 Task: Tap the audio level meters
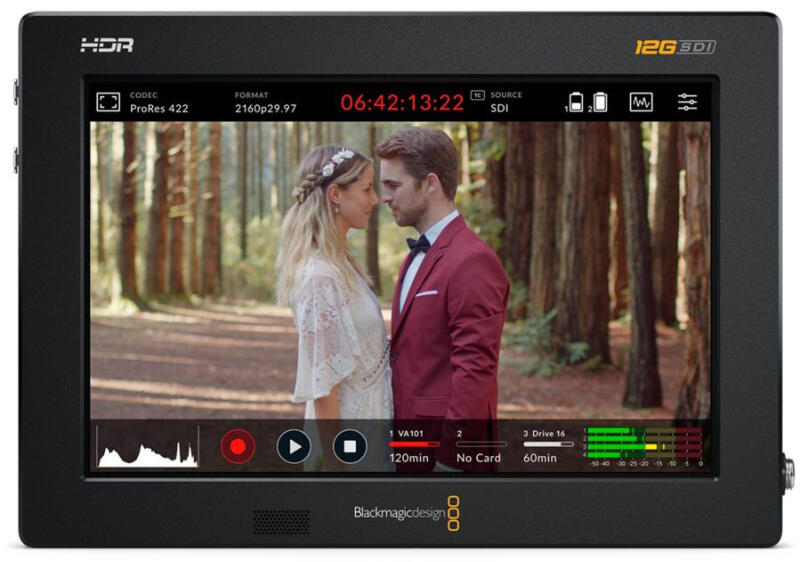coord(645,446)
